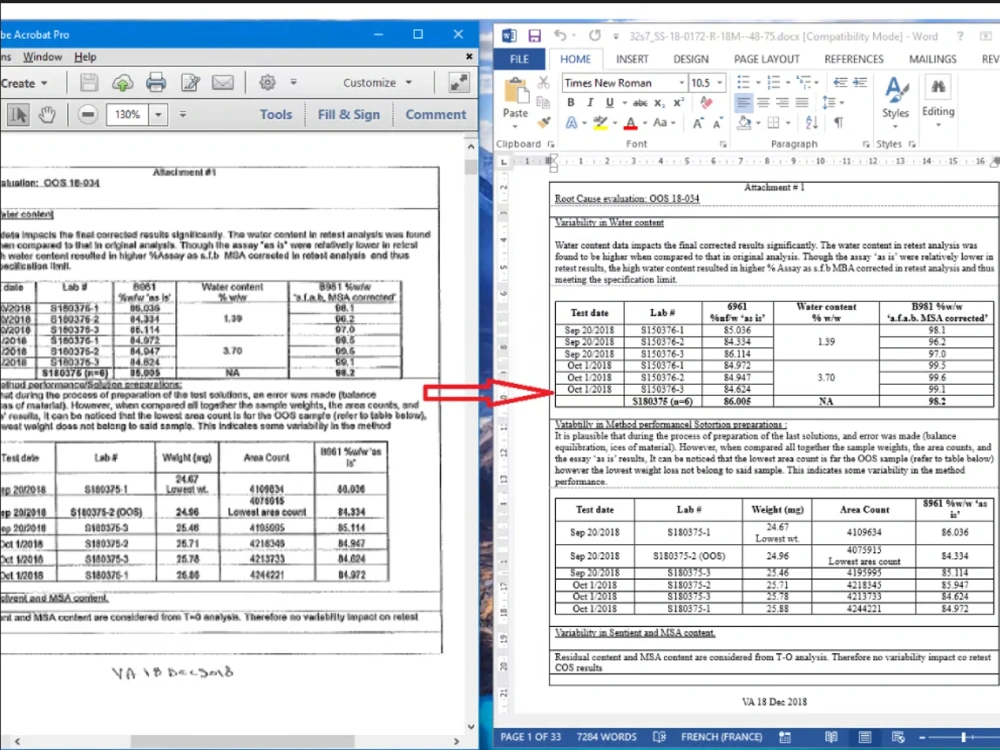Open the Times New Roman font dropdown

point(681,83)
